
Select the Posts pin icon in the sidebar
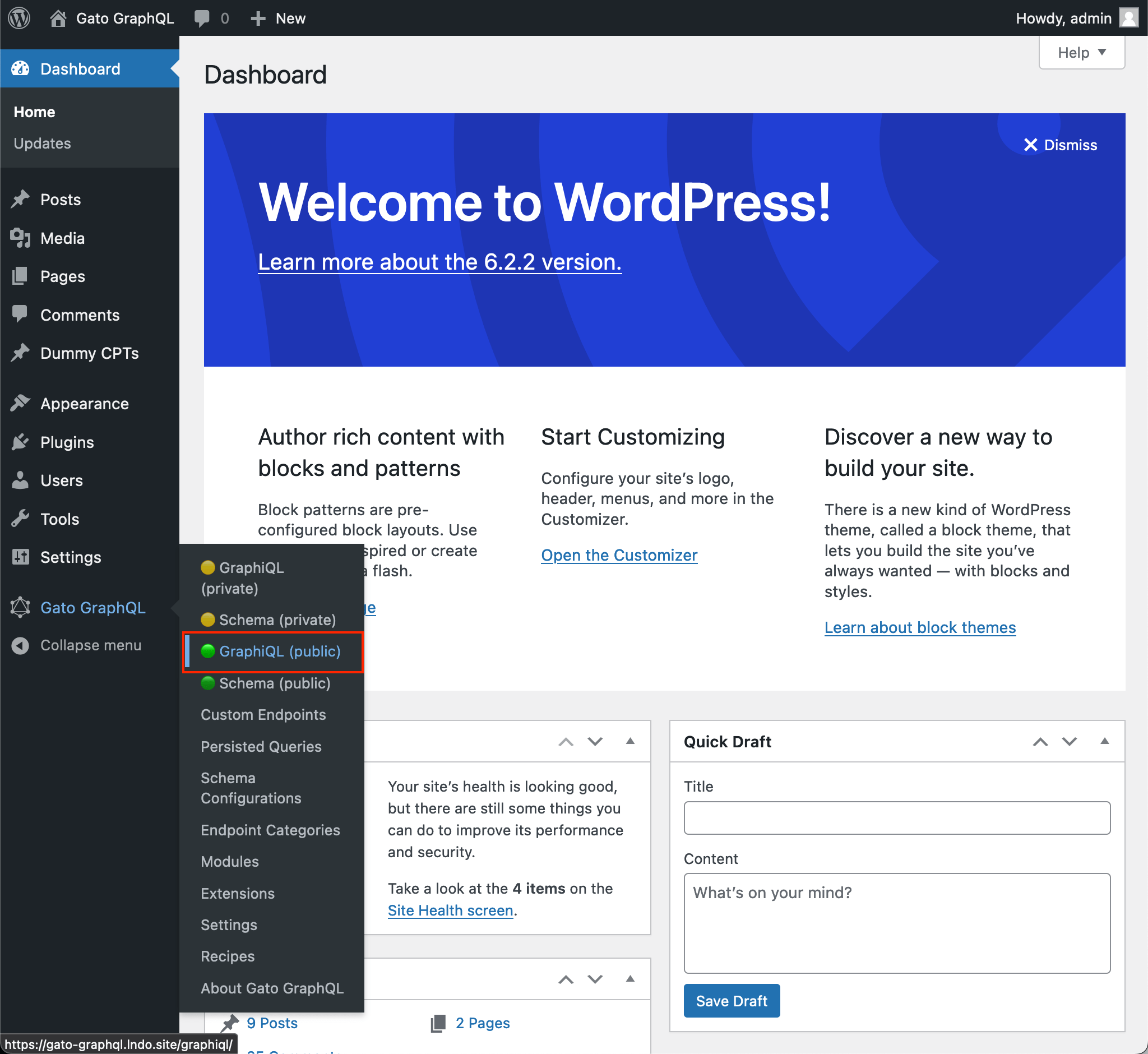[x=21, y=199]
